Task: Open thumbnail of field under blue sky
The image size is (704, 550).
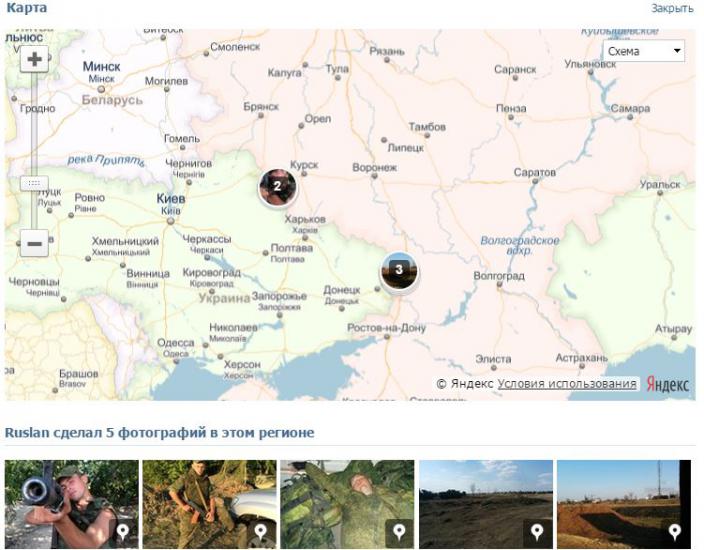Action: click(486, 504)
